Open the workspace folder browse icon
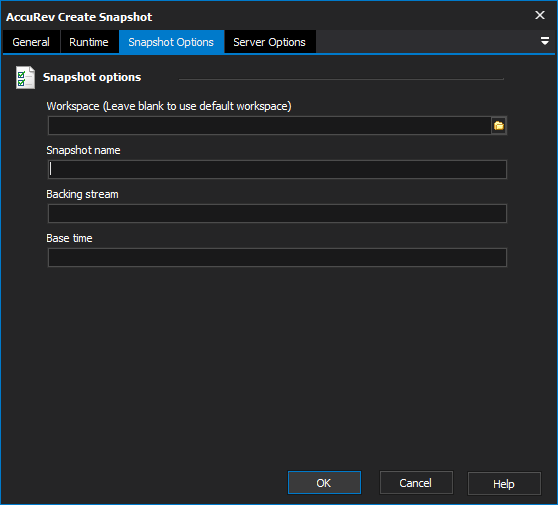Screen dimensions: 558x505 tap(499, 126)
